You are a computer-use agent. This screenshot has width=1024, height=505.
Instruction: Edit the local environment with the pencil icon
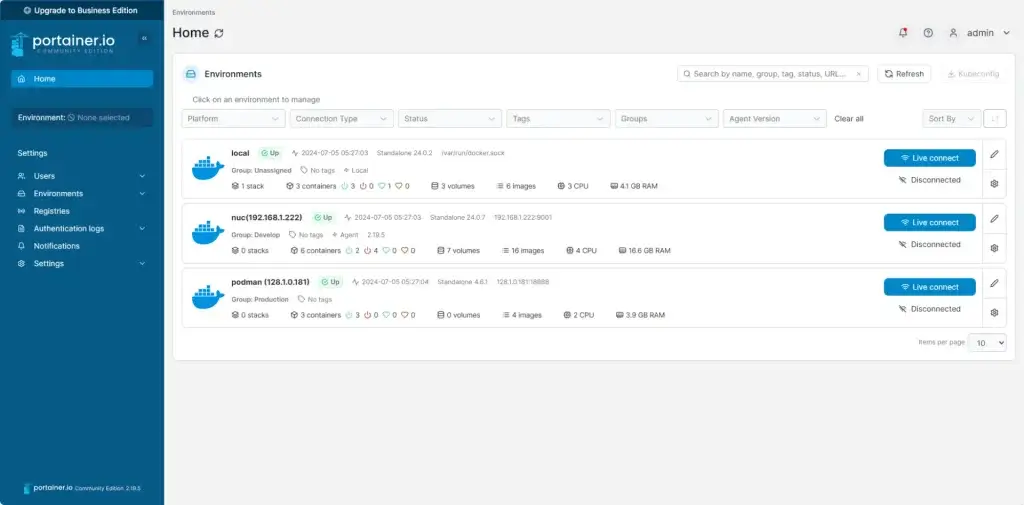[x=994, y=154]
